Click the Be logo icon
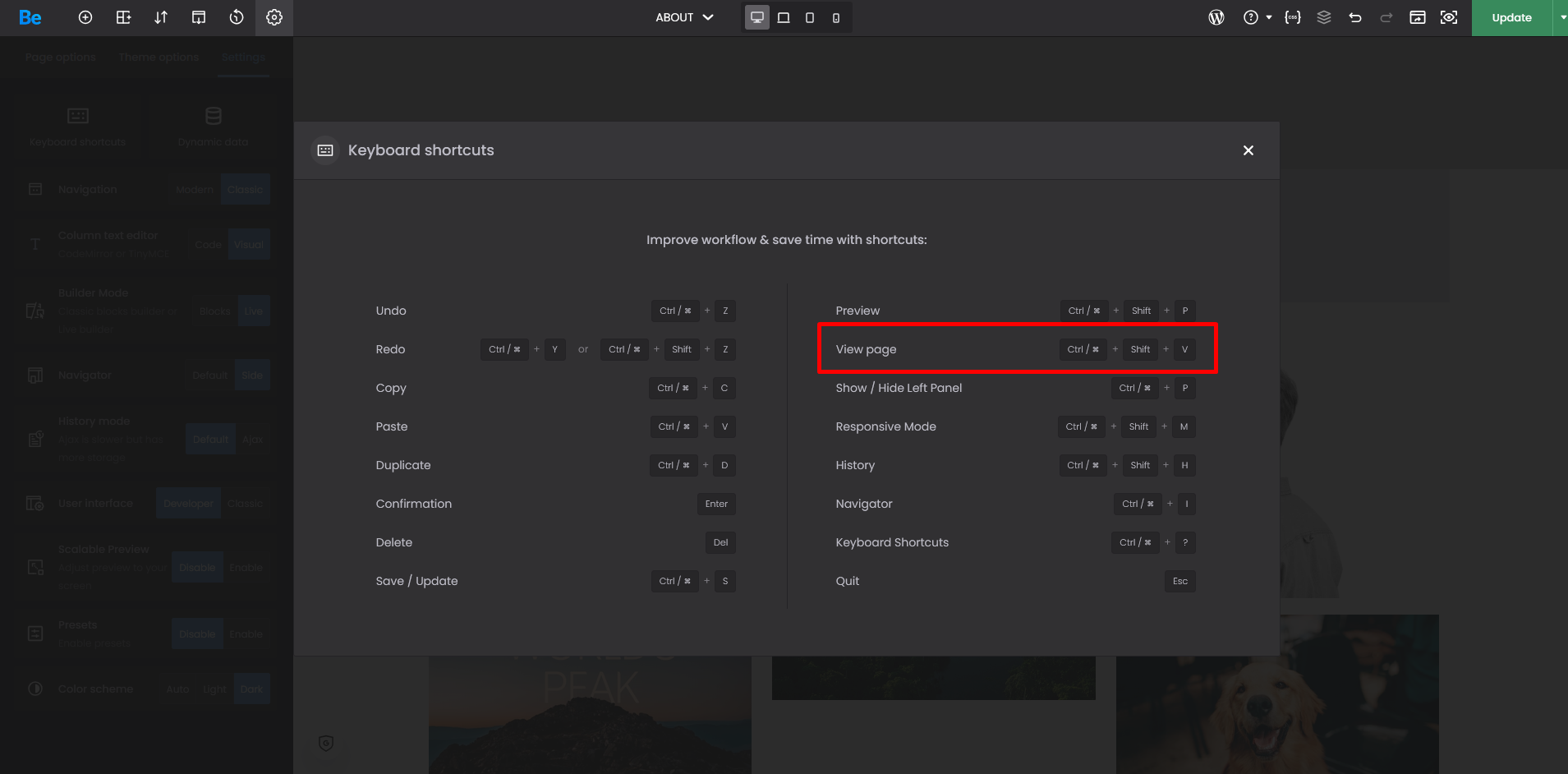Image resolution: width=1568 pixels, height=774 pixels. pos(30,17)
